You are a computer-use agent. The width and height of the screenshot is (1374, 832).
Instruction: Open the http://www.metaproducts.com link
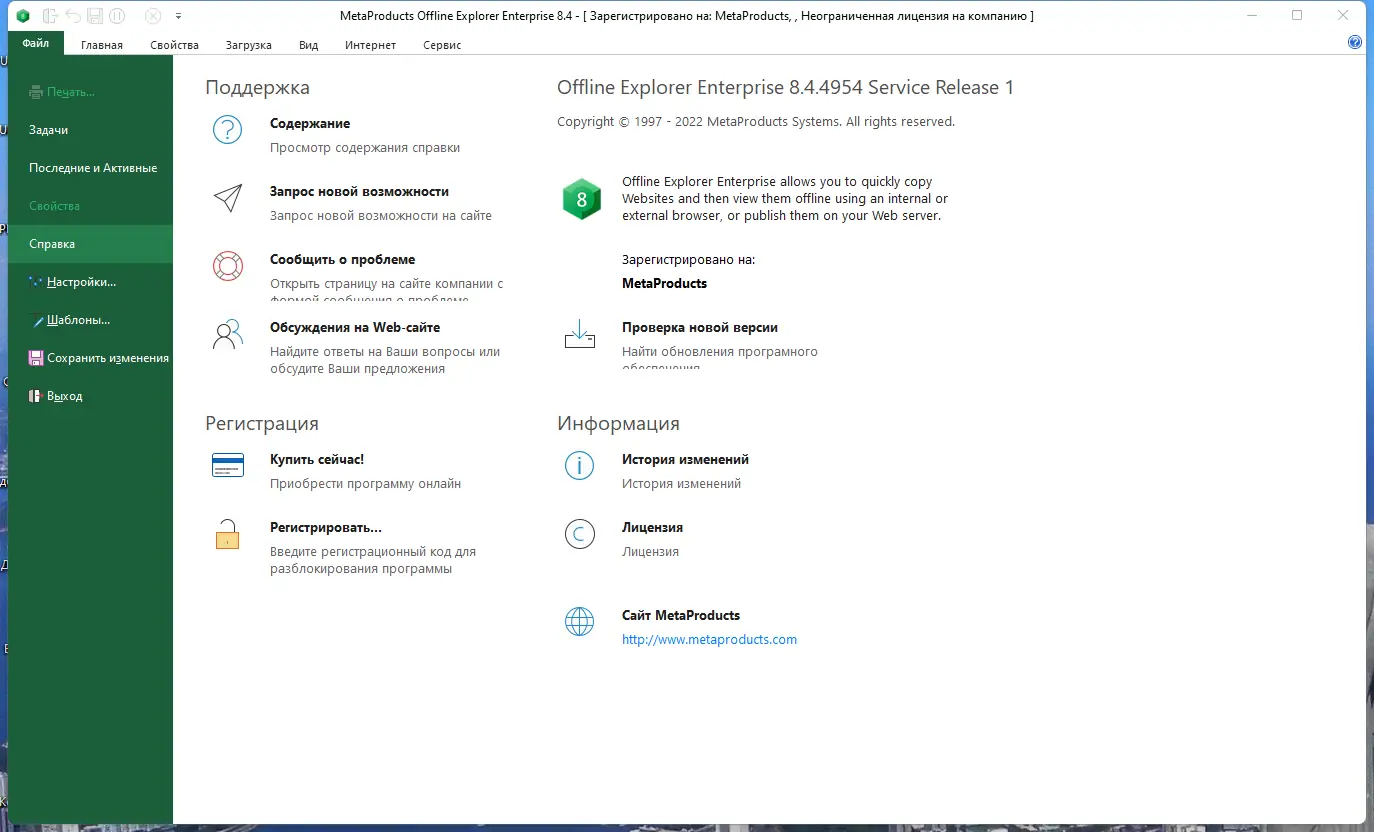pos(709,640)
